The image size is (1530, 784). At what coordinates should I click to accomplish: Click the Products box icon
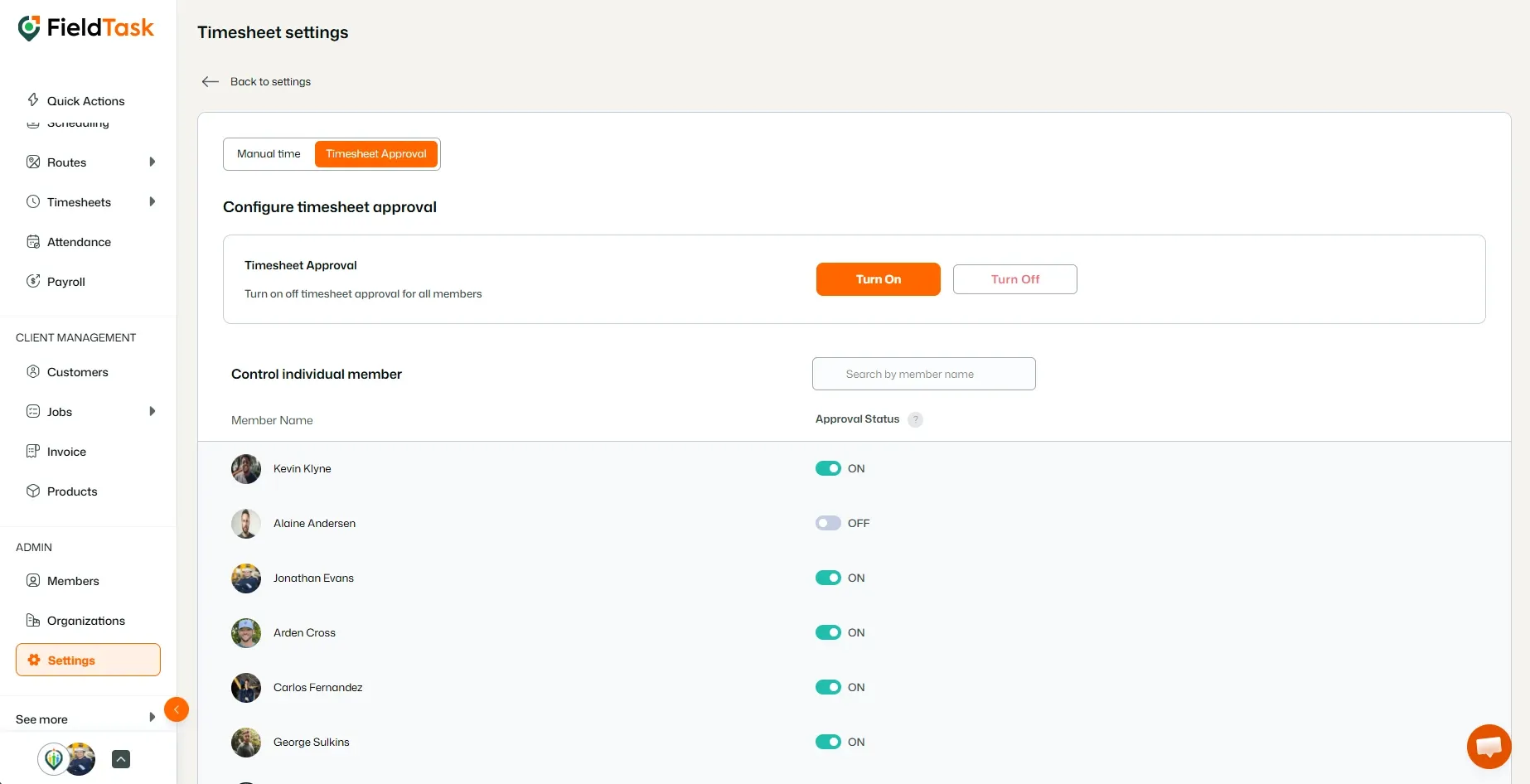coord(33,491)
